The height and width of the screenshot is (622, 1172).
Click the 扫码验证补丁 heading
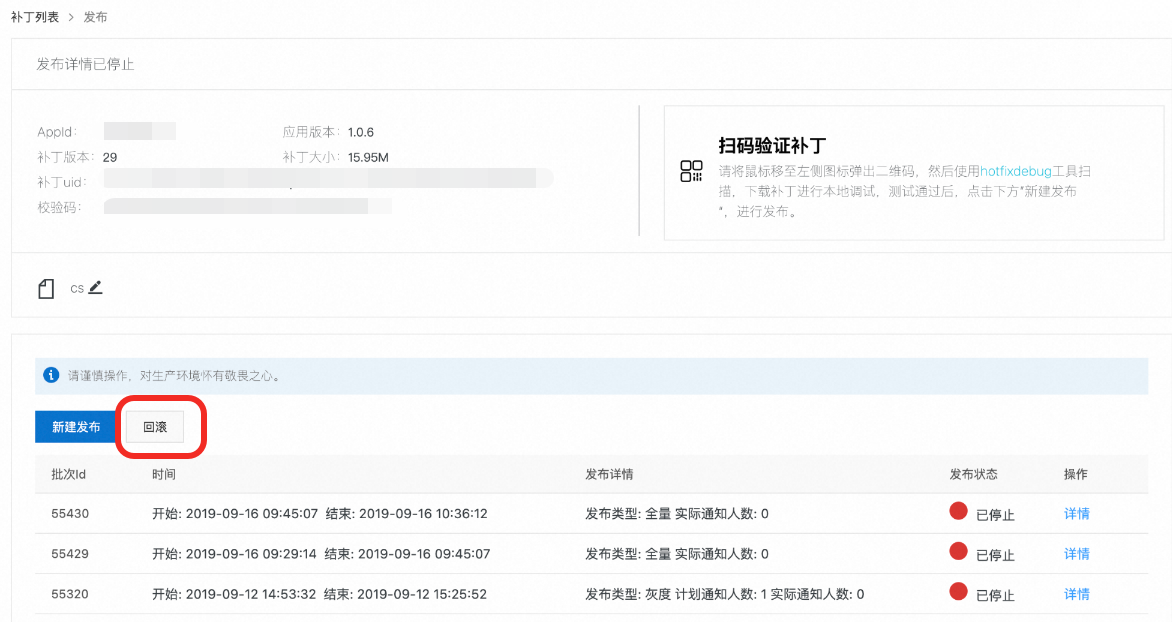point(772,145)
